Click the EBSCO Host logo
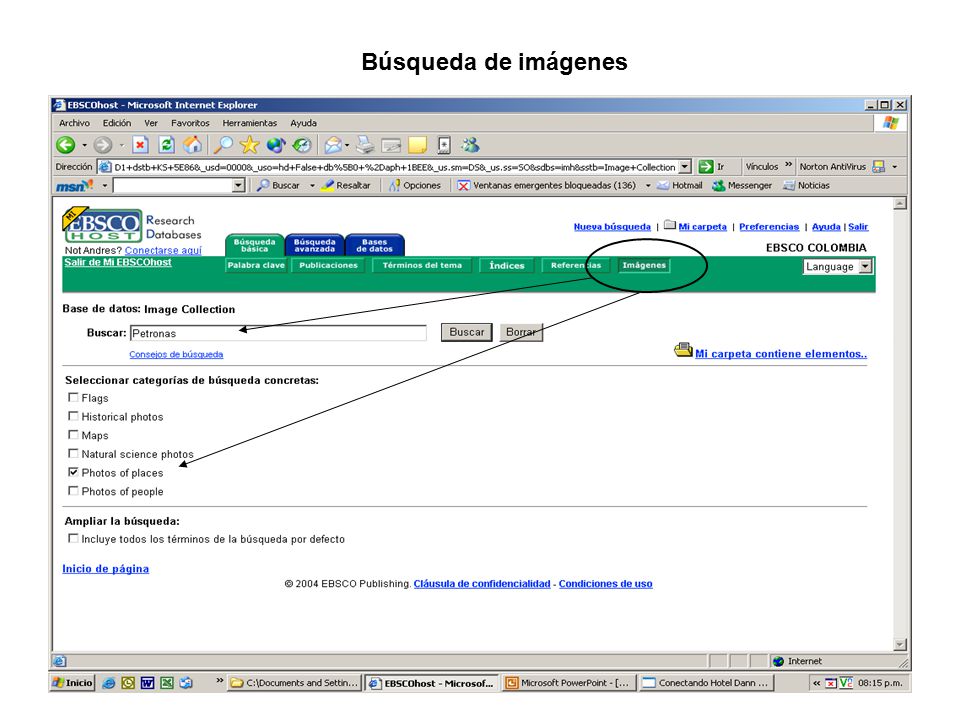Image resolution: width=960 pixels, height=720 pixels. pyautogui.click(x=102, y=225)
